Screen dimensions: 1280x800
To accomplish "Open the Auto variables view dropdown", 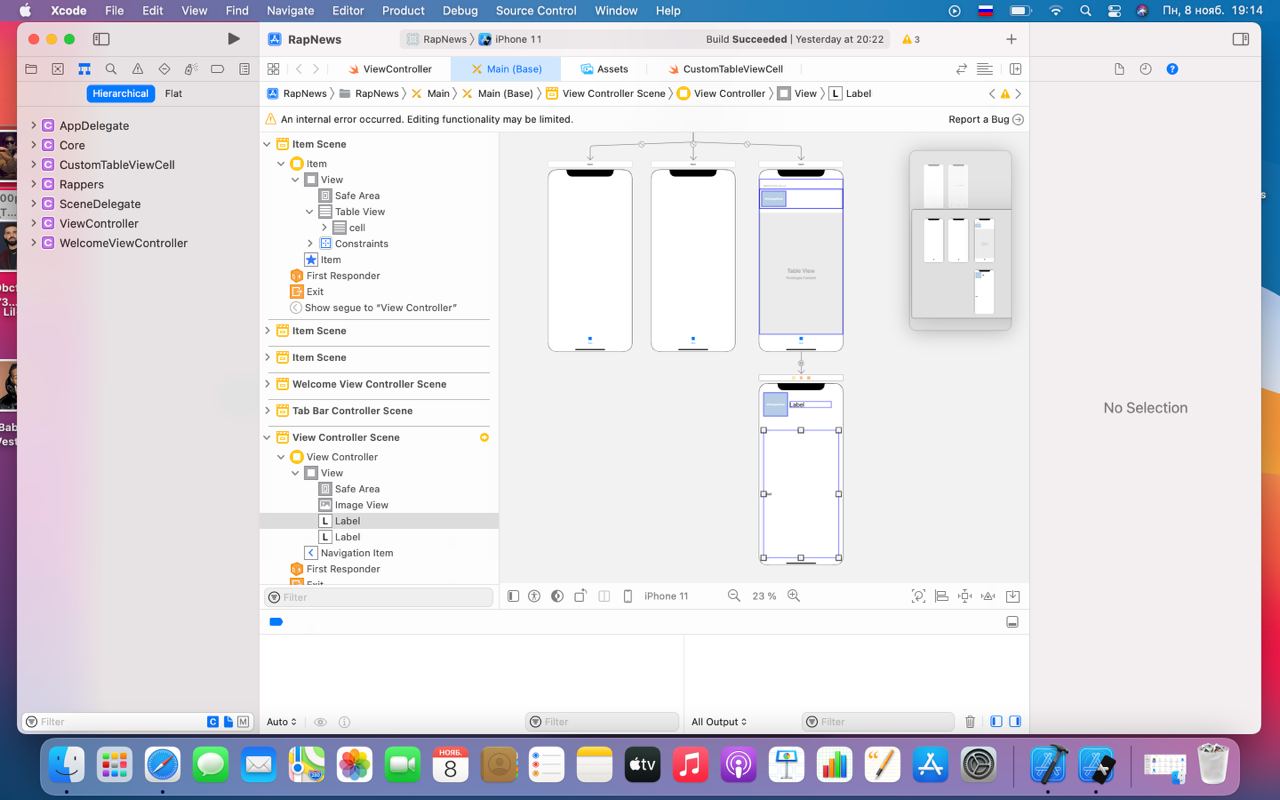I will 282,722.
